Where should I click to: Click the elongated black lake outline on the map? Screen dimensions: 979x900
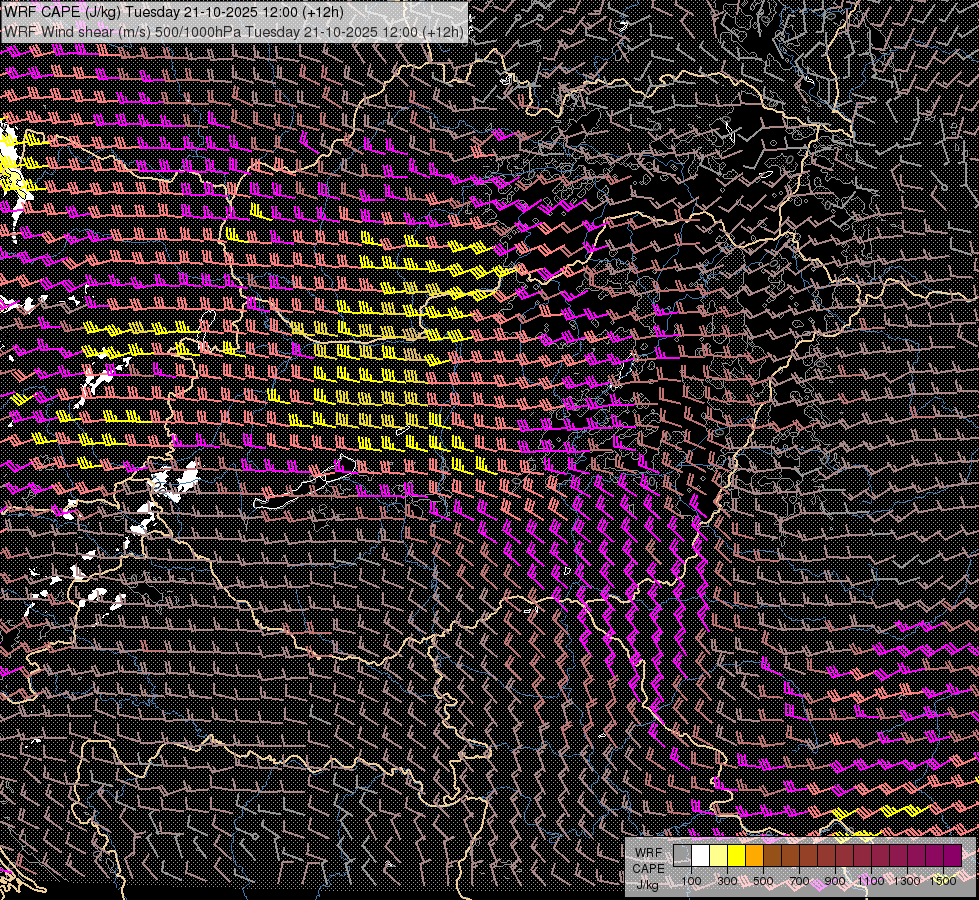[306, 487]
